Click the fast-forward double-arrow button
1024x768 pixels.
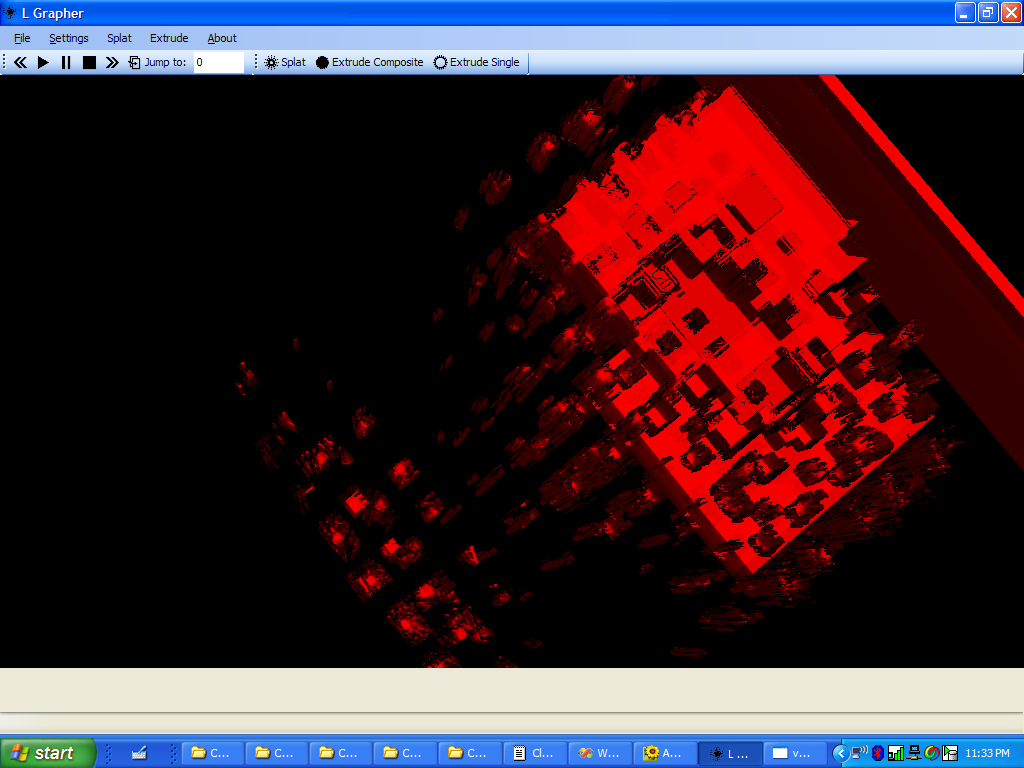click(112, 62)
